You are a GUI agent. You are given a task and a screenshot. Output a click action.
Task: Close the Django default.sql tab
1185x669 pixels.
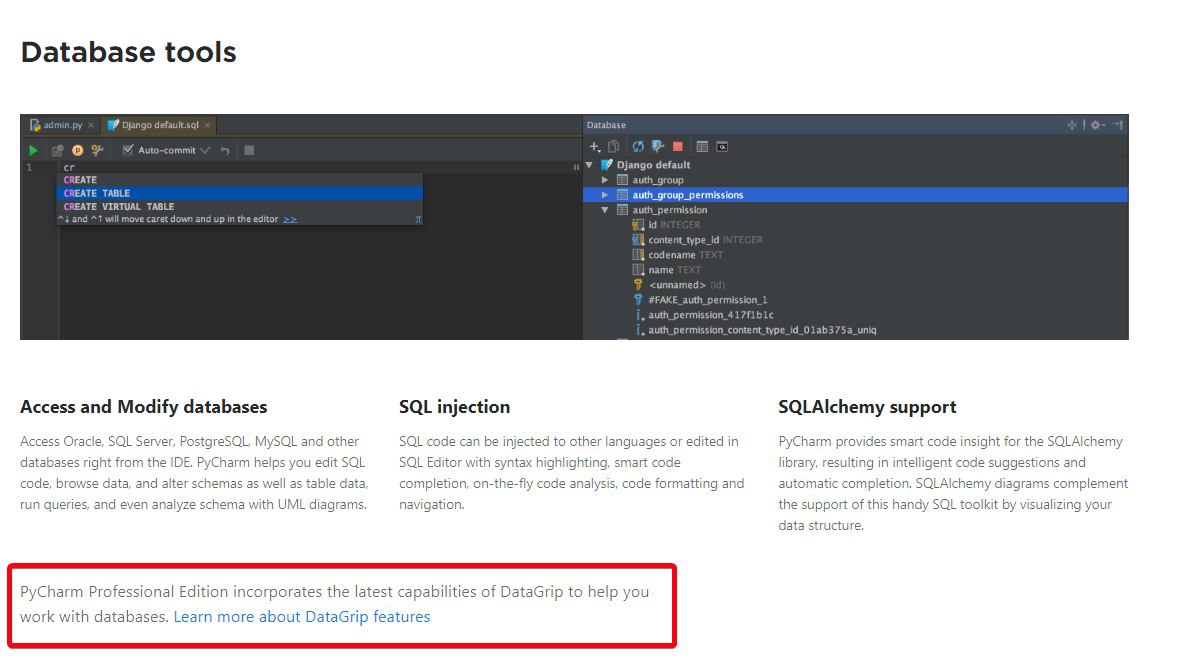[207, 125]
